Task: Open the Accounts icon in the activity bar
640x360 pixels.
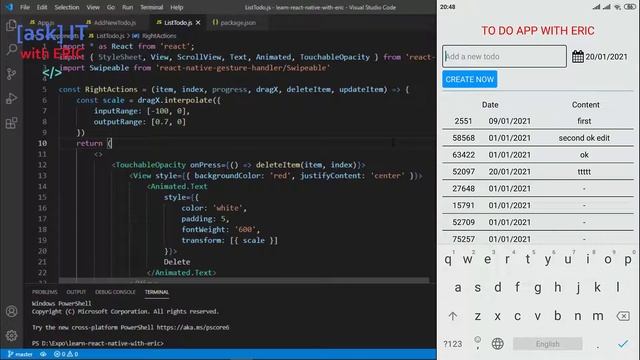Action: click(x=11, y=311)
